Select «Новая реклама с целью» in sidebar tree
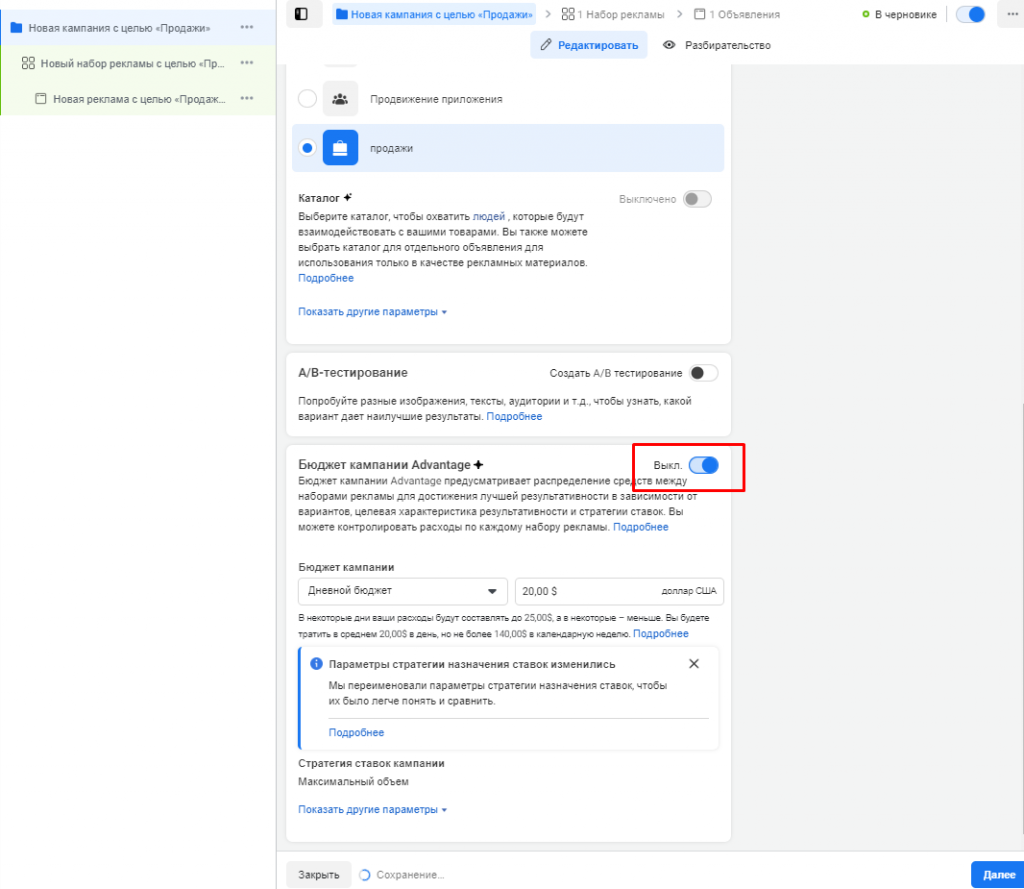This screenshot has width=1024, height=889. click(x=138, y=98)
